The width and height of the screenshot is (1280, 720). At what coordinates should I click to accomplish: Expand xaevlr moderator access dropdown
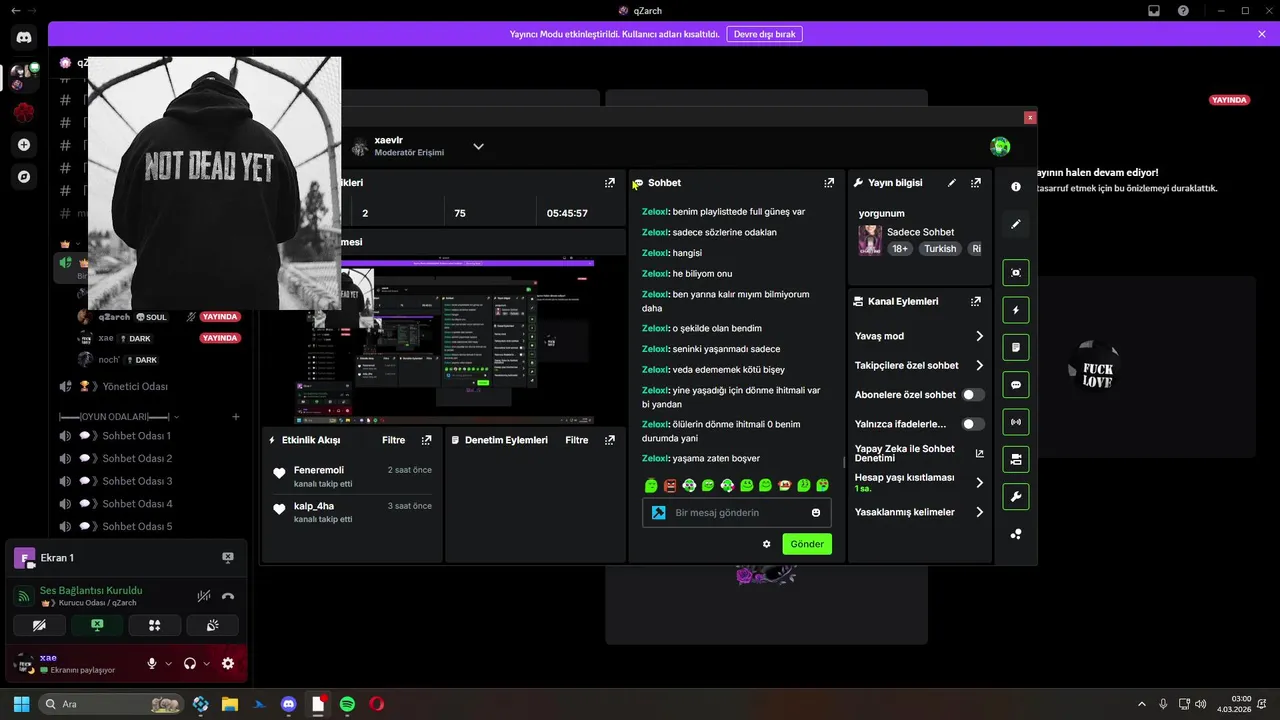[x=478, y=146]
